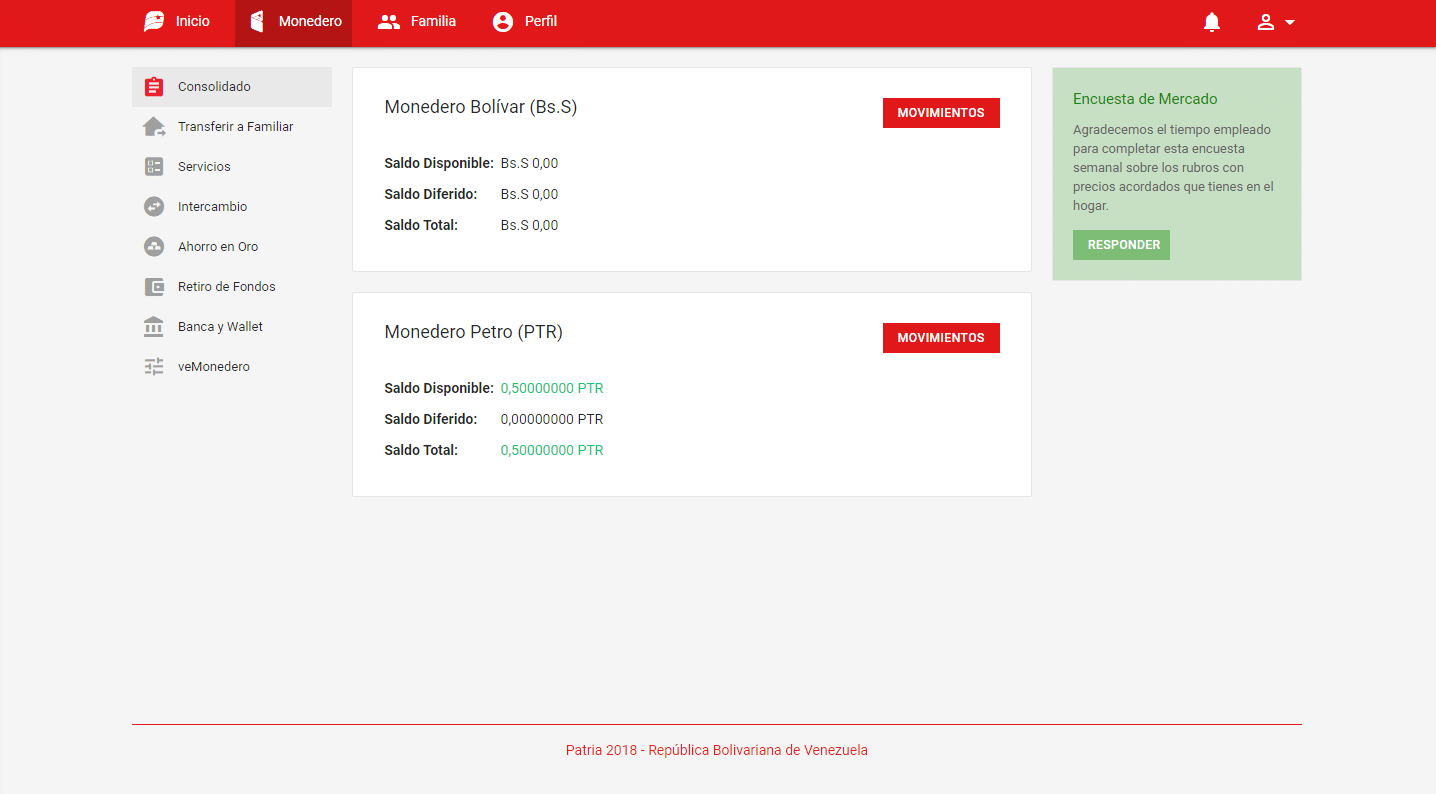
Task: Click the Monedero Bolívar (Bs.S) title
Action: pyautogui.click(x=481, y=107)
